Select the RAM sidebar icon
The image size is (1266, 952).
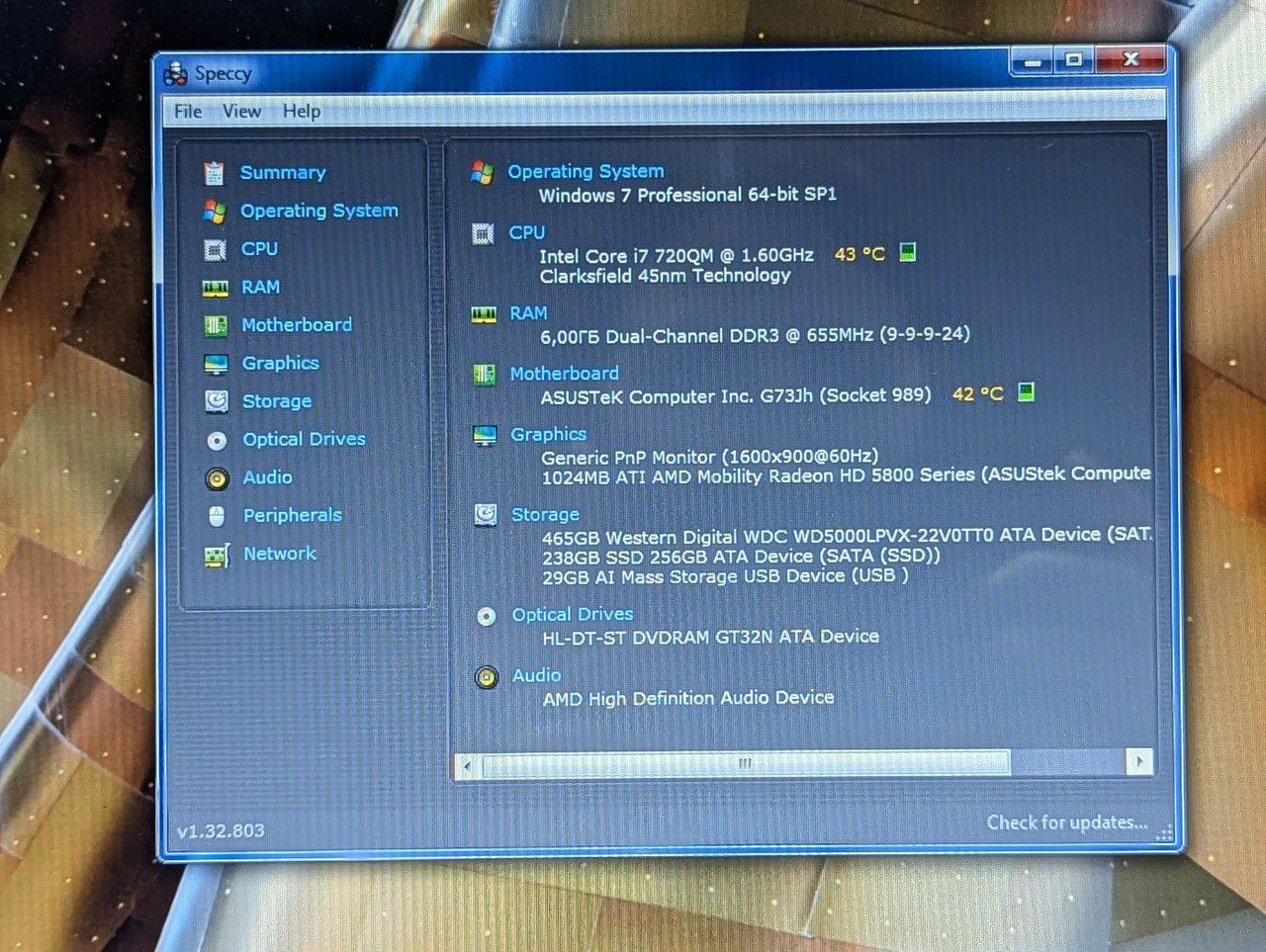(x=215, y=288)
